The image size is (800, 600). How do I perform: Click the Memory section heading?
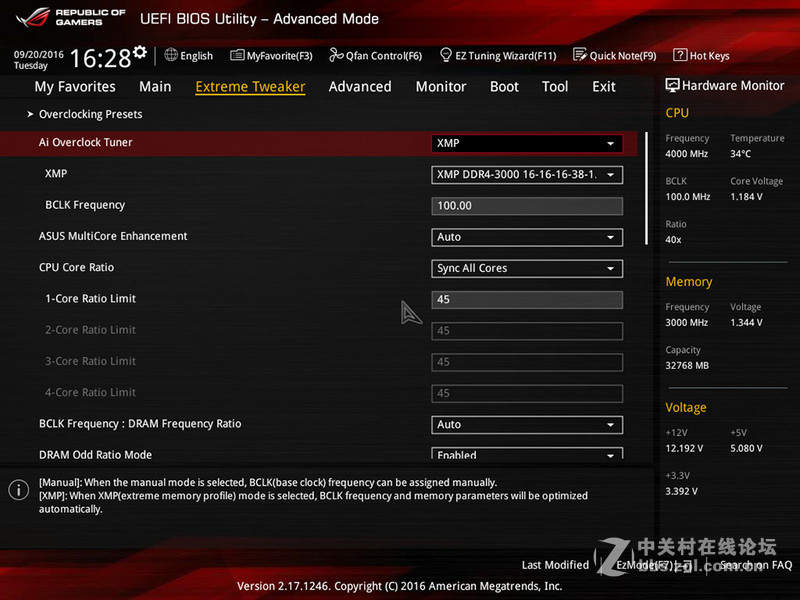coord(689,282)
